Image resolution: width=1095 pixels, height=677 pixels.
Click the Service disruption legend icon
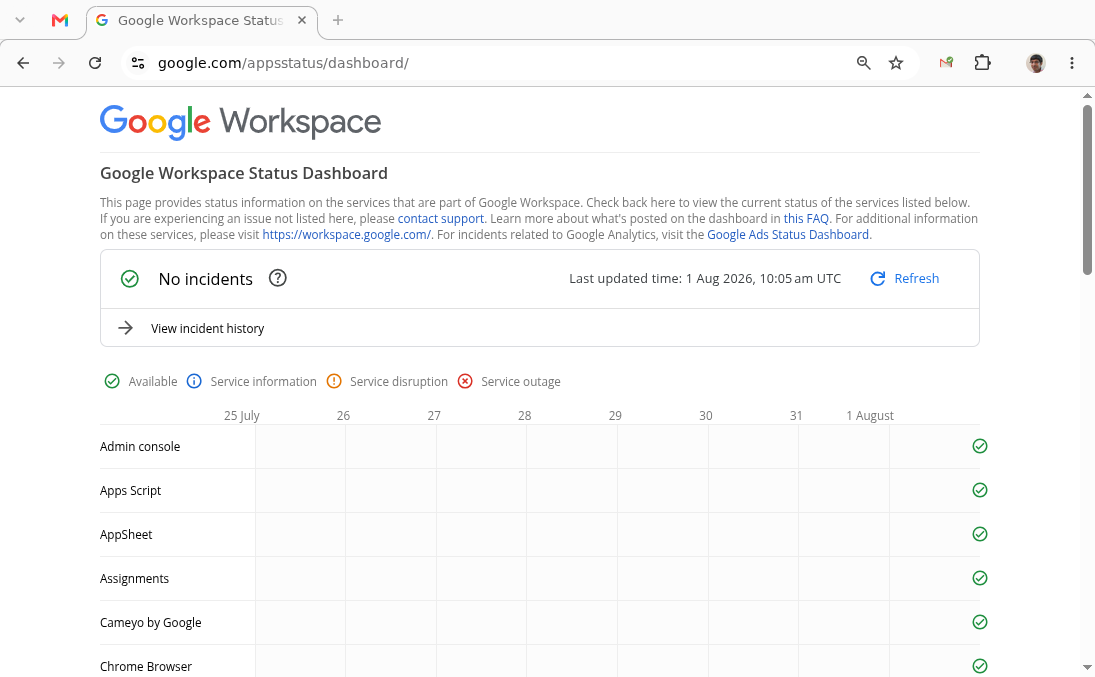point(334,381)
